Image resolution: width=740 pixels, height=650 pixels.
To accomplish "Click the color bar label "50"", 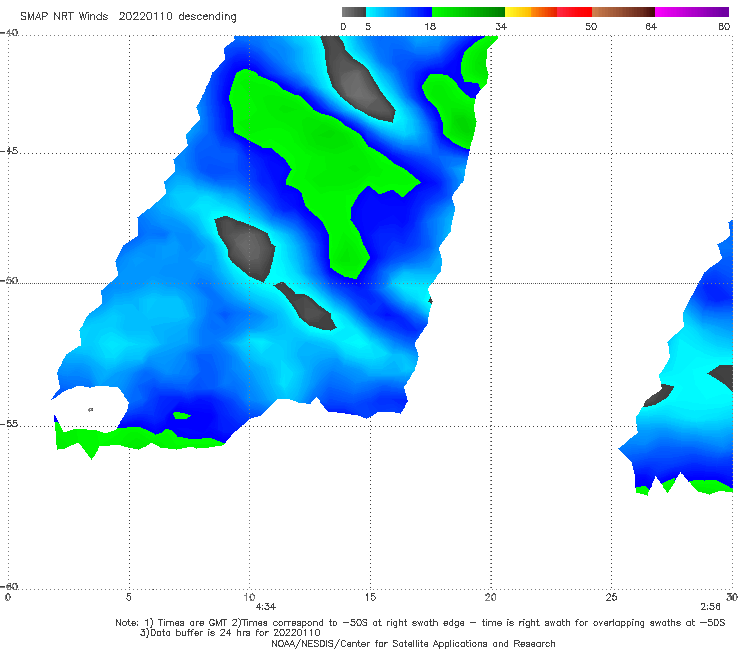I will coord(591,26).
